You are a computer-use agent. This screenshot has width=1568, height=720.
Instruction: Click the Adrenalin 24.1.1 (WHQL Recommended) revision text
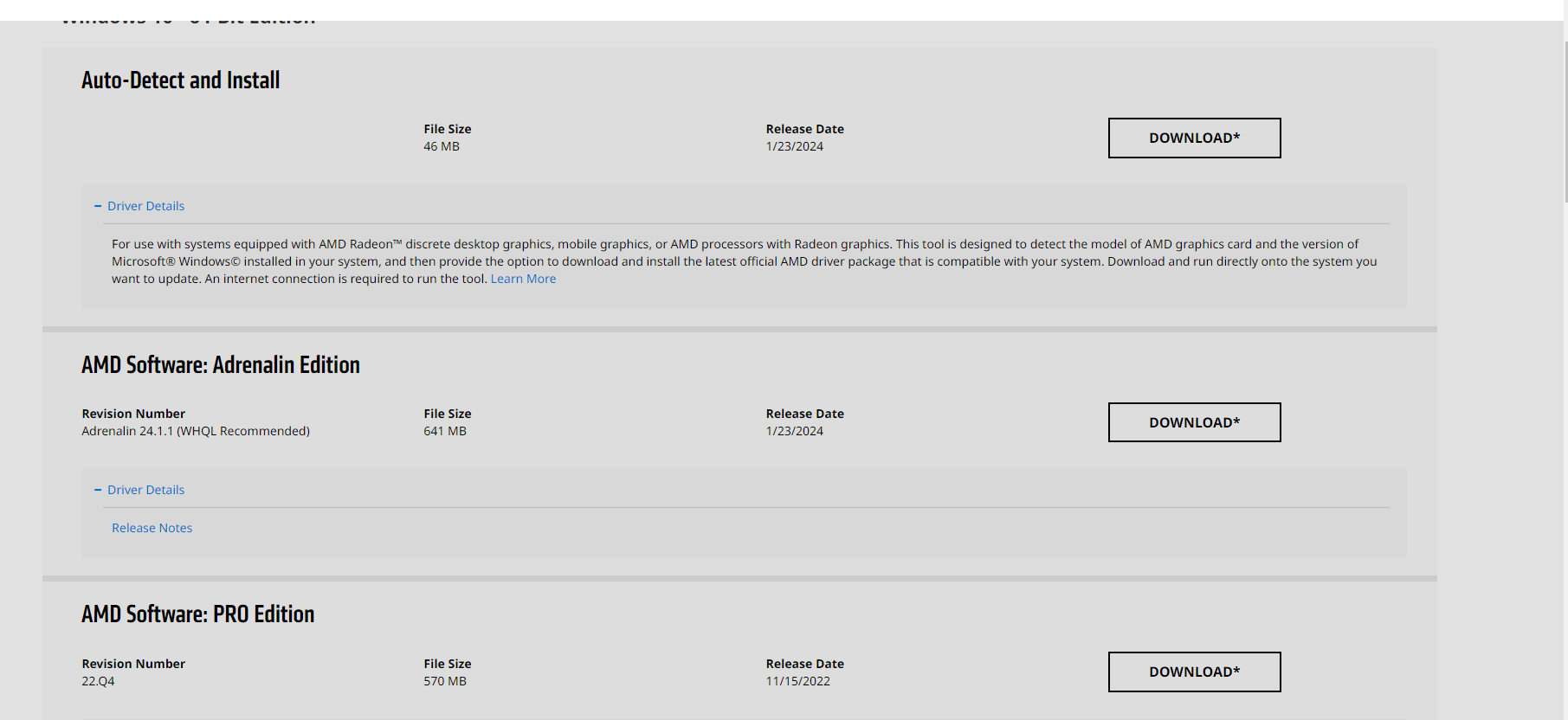196,431
